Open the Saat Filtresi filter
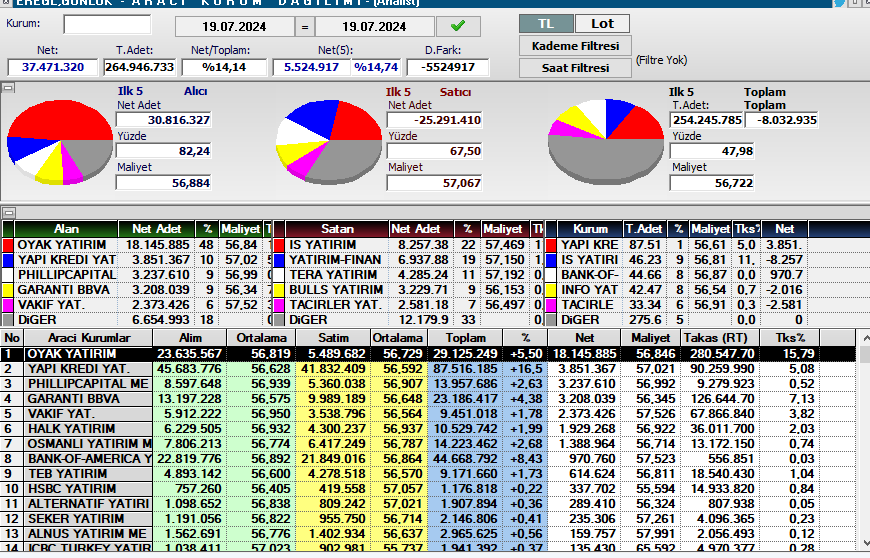870x558 pixels. [x=575, y=68]
